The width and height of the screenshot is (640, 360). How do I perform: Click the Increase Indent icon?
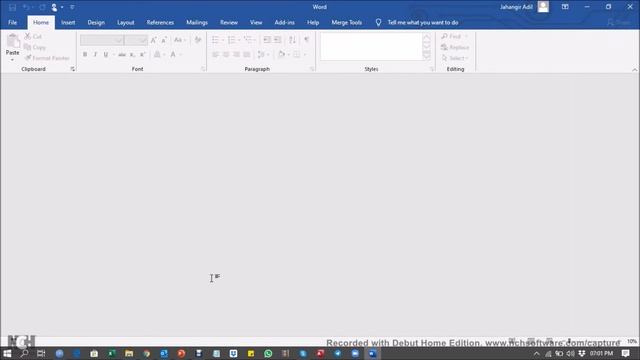click(278, 40)
